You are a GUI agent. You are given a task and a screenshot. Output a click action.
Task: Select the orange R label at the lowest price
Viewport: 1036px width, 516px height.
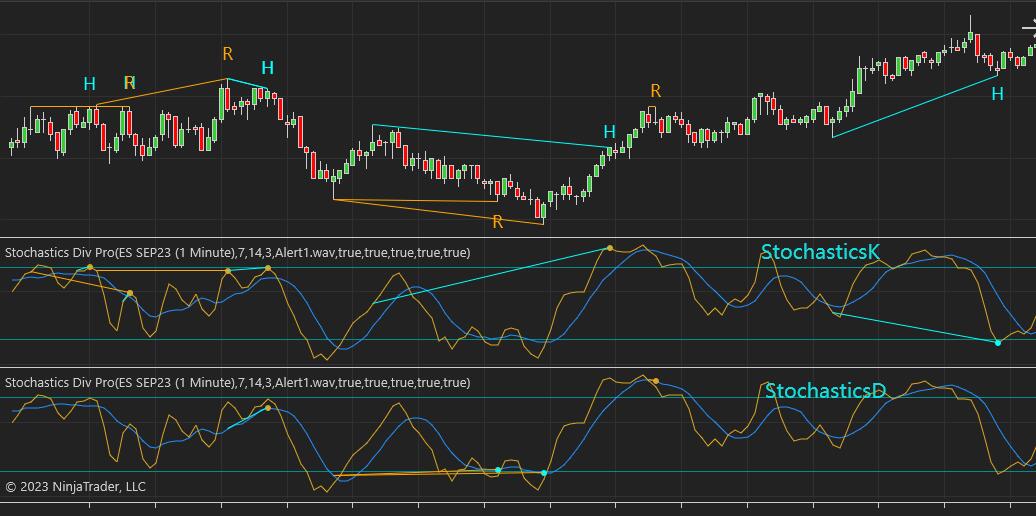pos(498,222)
